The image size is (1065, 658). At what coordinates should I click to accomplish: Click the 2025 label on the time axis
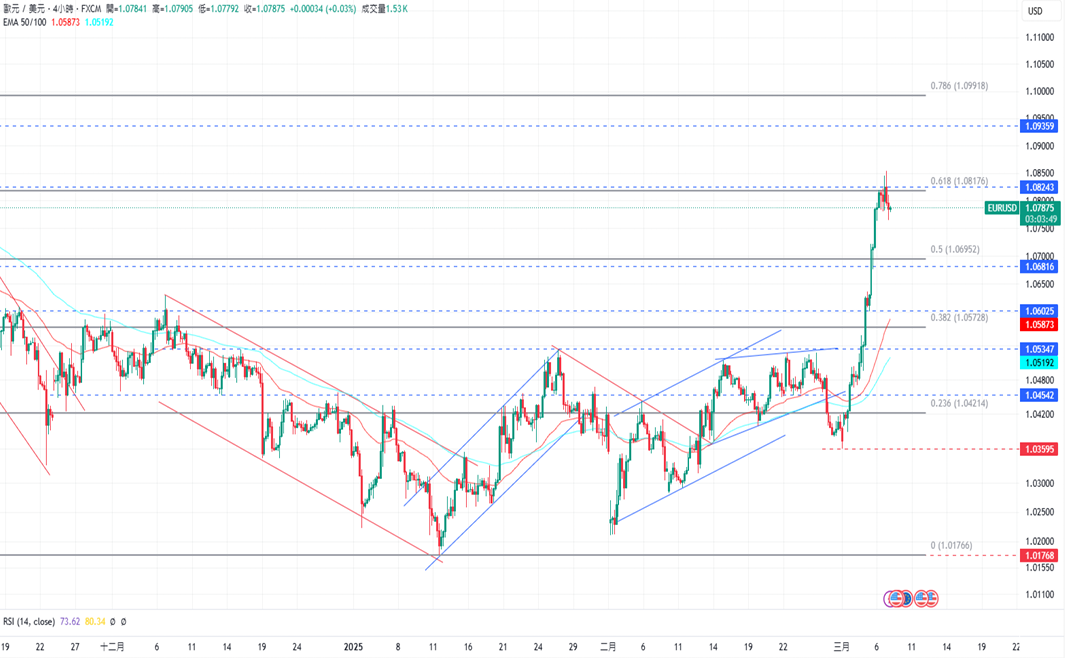[353, 647]
